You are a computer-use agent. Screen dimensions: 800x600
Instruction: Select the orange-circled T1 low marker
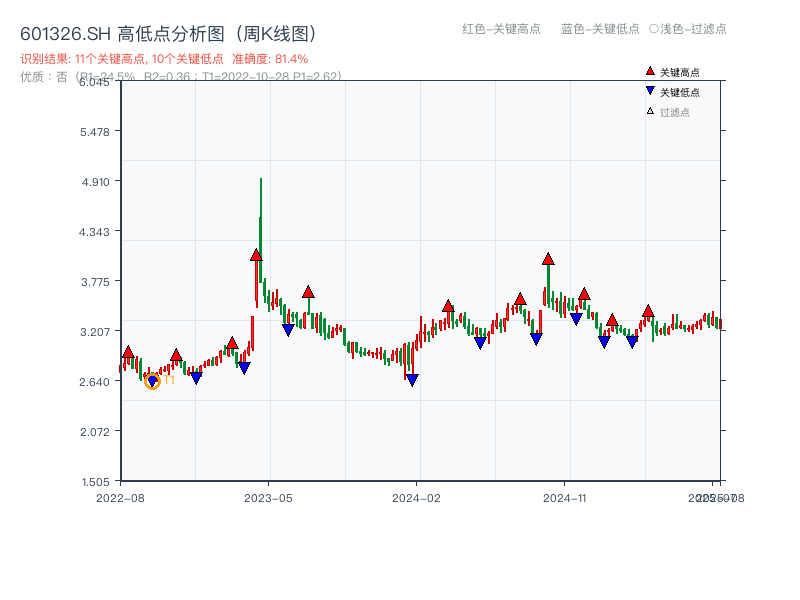click(152, 381)
